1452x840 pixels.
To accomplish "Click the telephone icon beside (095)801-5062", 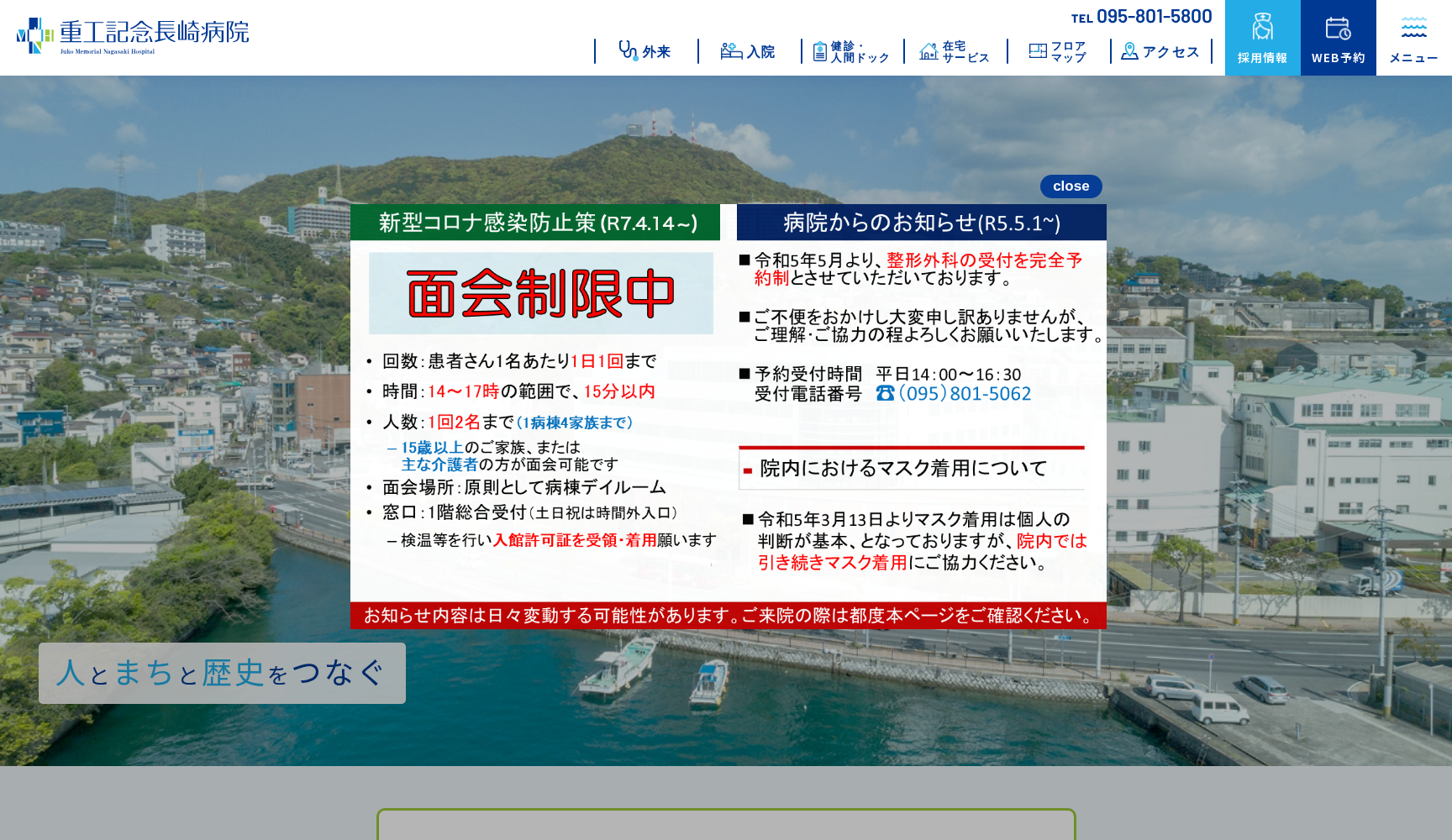I will 884,393.
